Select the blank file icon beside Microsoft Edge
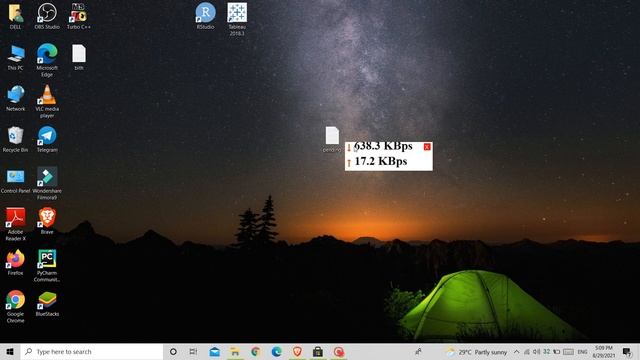 (79, 58)
